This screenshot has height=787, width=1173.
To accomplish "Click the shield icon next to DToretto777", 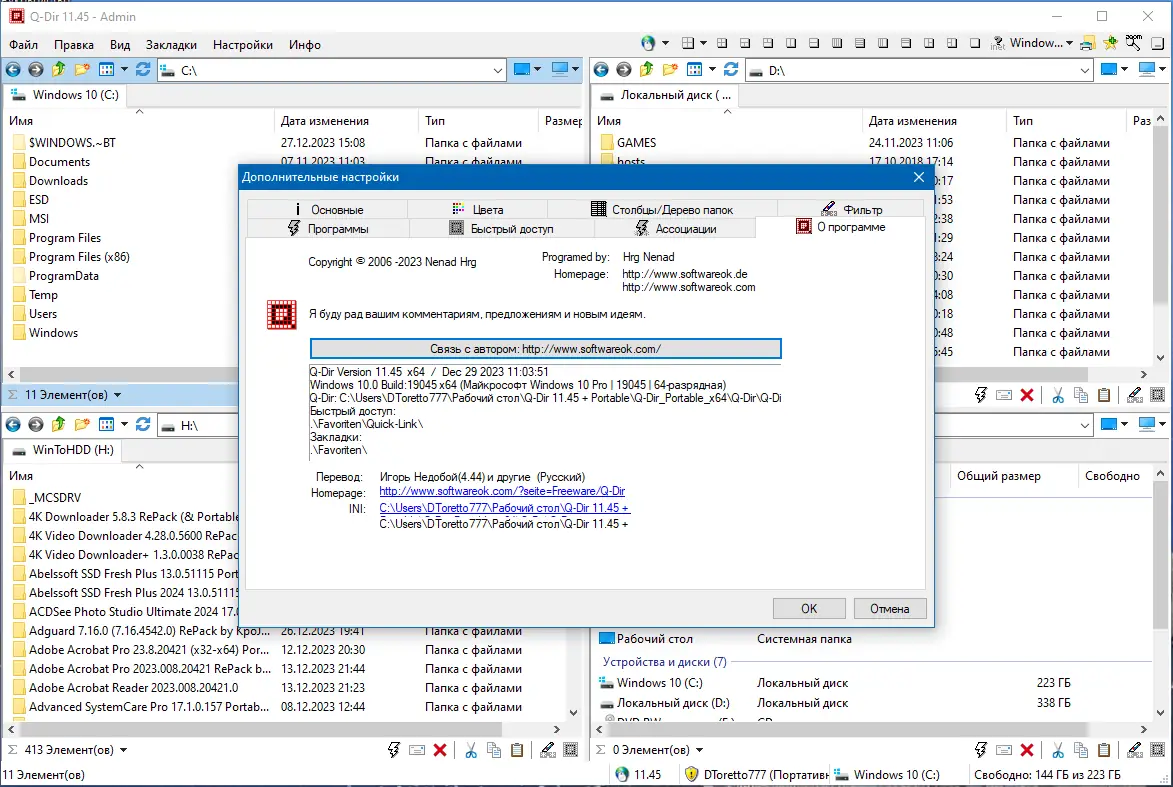I will click(691, 774).
